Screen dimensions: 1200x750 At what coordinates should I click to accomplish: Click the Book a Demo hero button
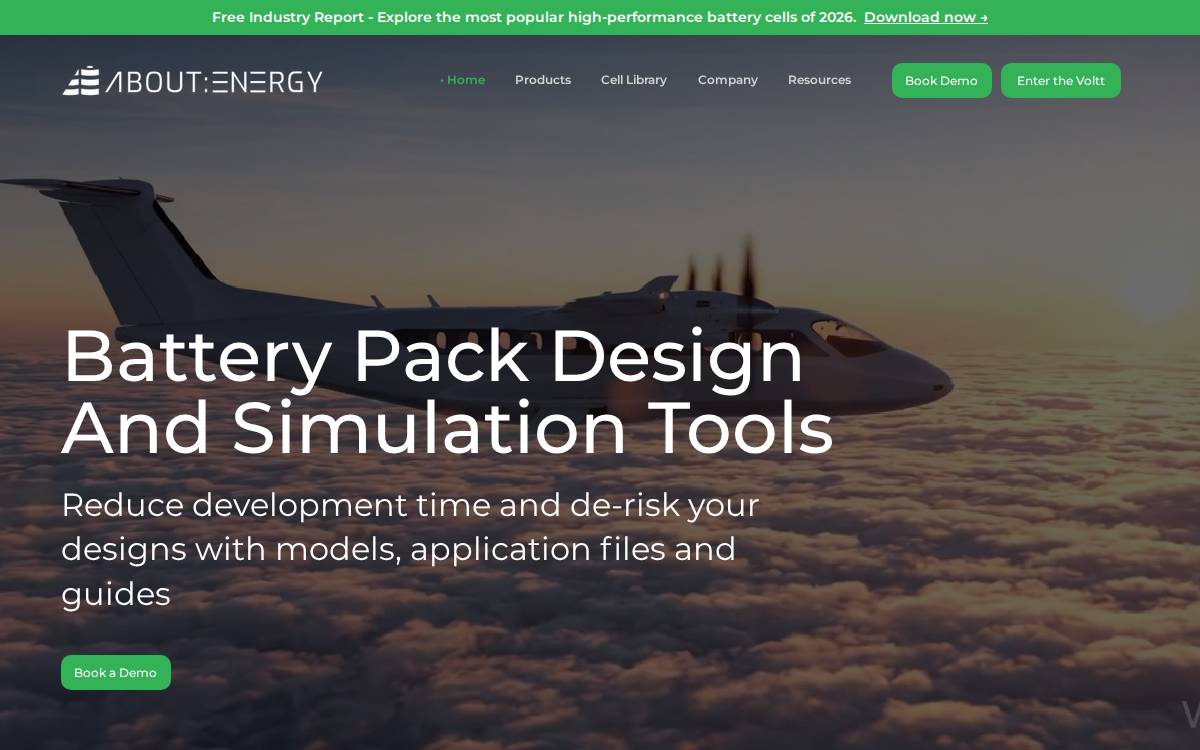116,673
